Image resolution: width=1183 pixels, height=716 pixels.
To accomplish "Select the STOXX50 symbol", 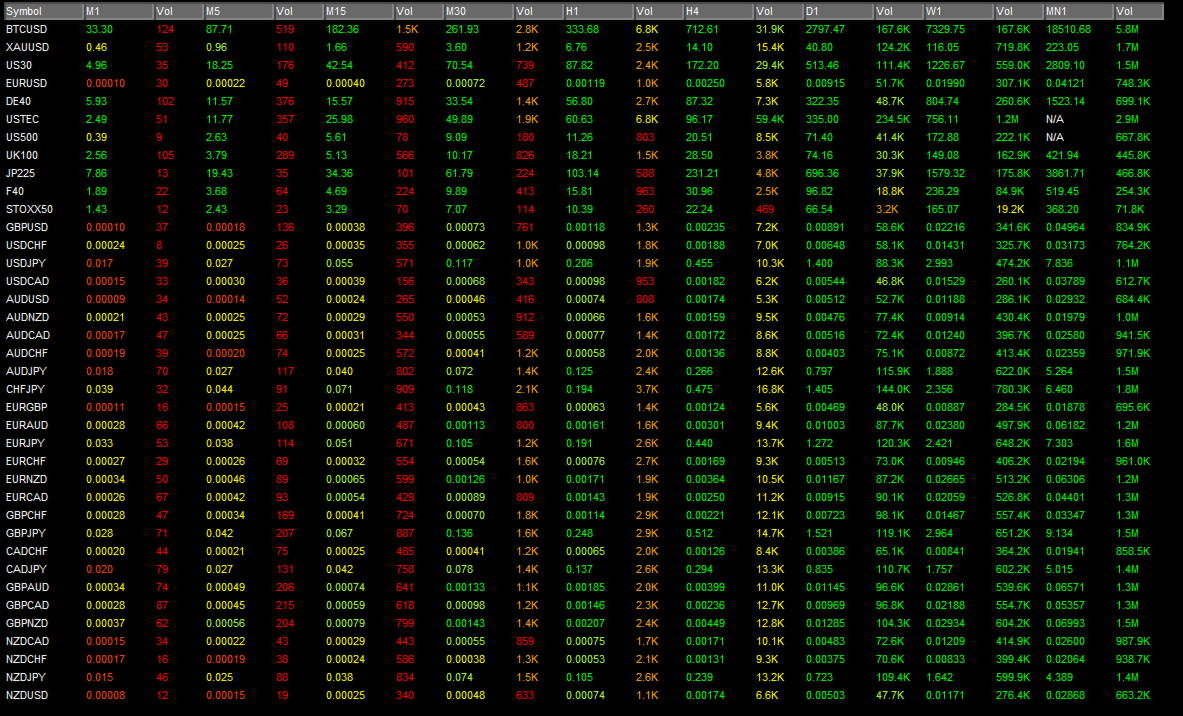I will [29, 210].
